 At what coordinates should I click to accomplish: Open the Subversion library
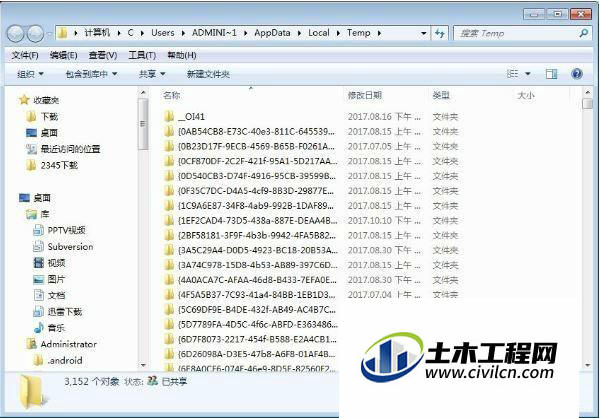[x=70, y=247]
